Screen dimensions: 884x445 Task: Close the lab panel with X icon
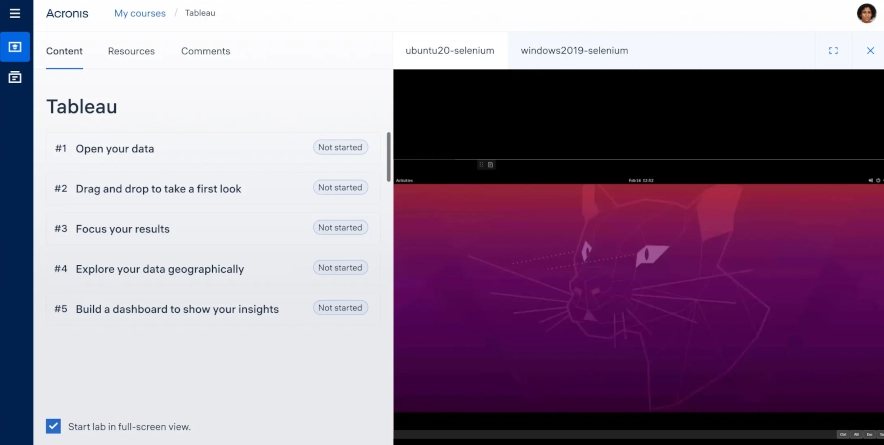pyautogui.click(x=870, y=51)
